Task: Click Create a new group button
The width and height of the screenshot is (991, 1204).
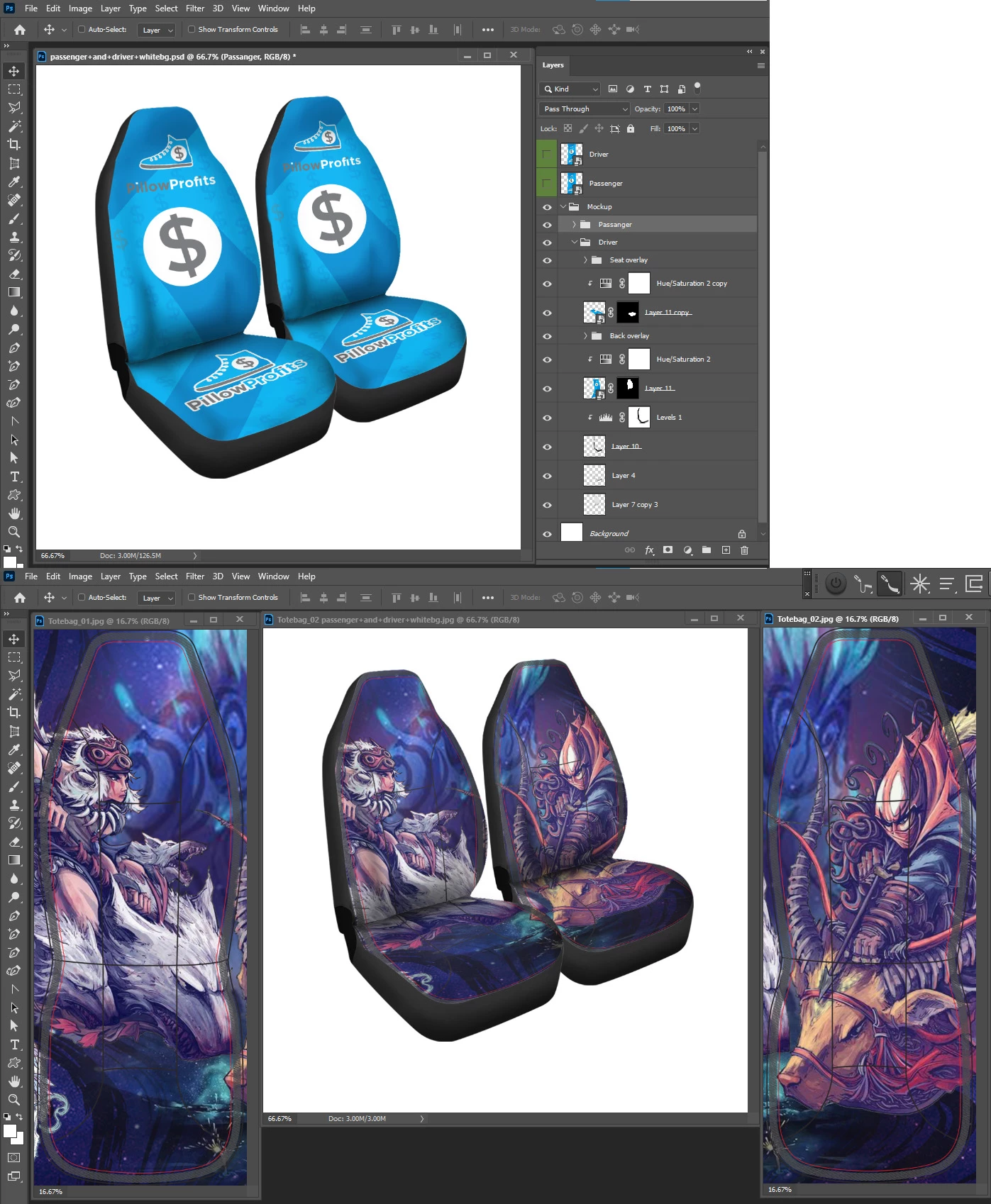Action: pos(707,550)
